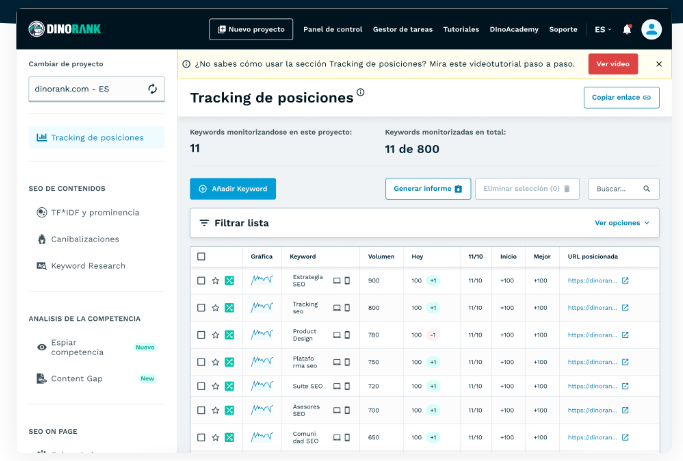The width and height of the screenshot is (683, 461).
Task: Click Copiar enlace button
Action: 622,98
